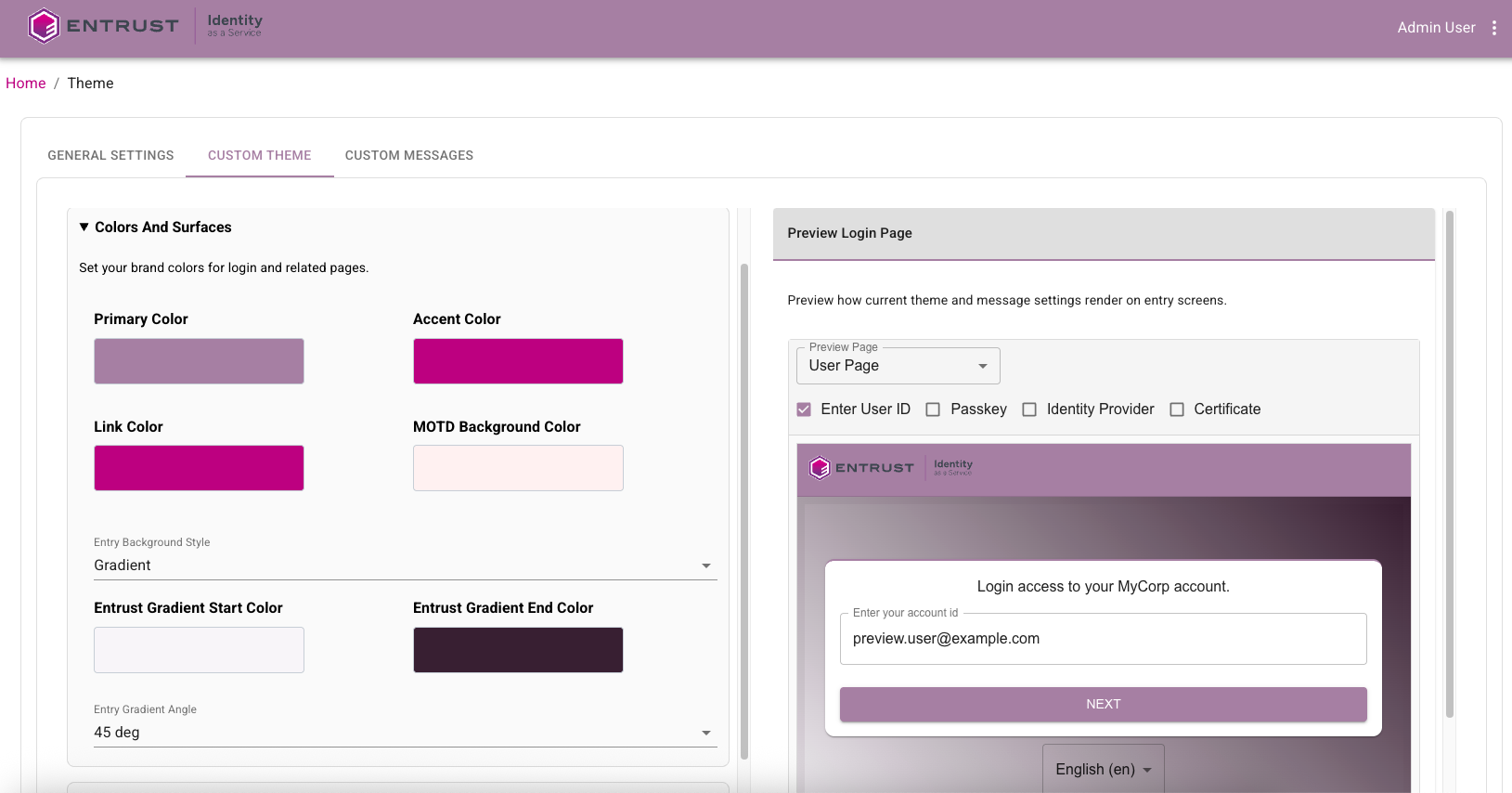1512x793 pixels.
Task: Edit the MOTD Background Color swatch
Action: (x=518, y=468)
